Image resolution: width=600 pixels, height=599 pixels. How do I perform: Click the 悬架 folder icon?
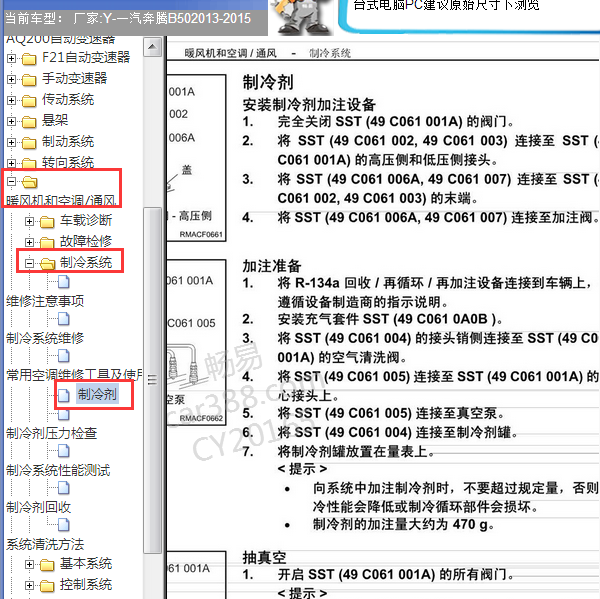pyautogui.click(x=29, y=122)
